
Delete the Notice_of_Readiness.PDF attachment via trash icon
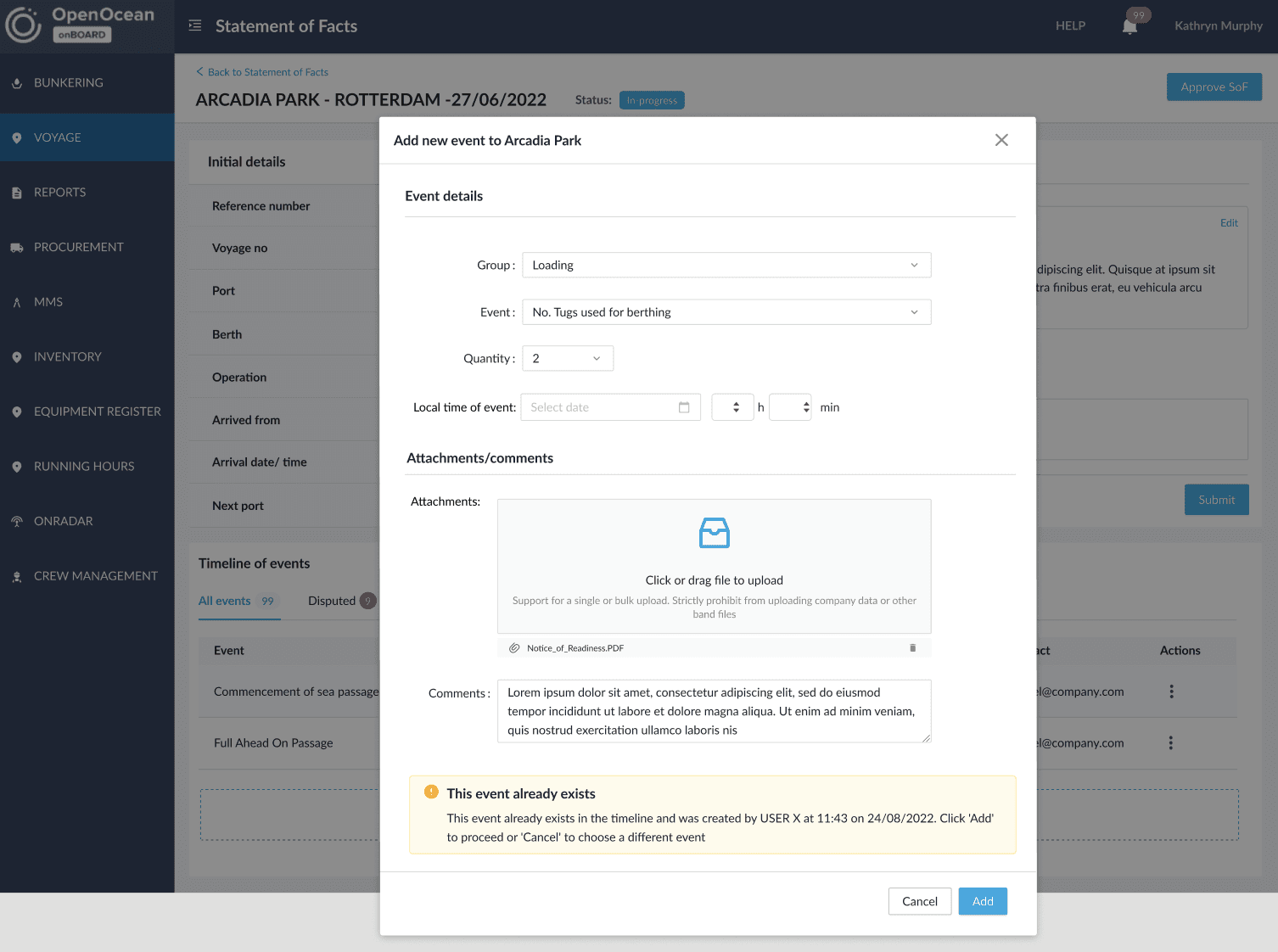913,647
